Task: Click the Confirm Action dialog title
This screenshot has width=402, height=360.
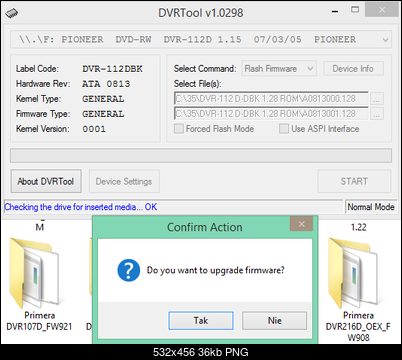Action: click(x=205, y=227)
